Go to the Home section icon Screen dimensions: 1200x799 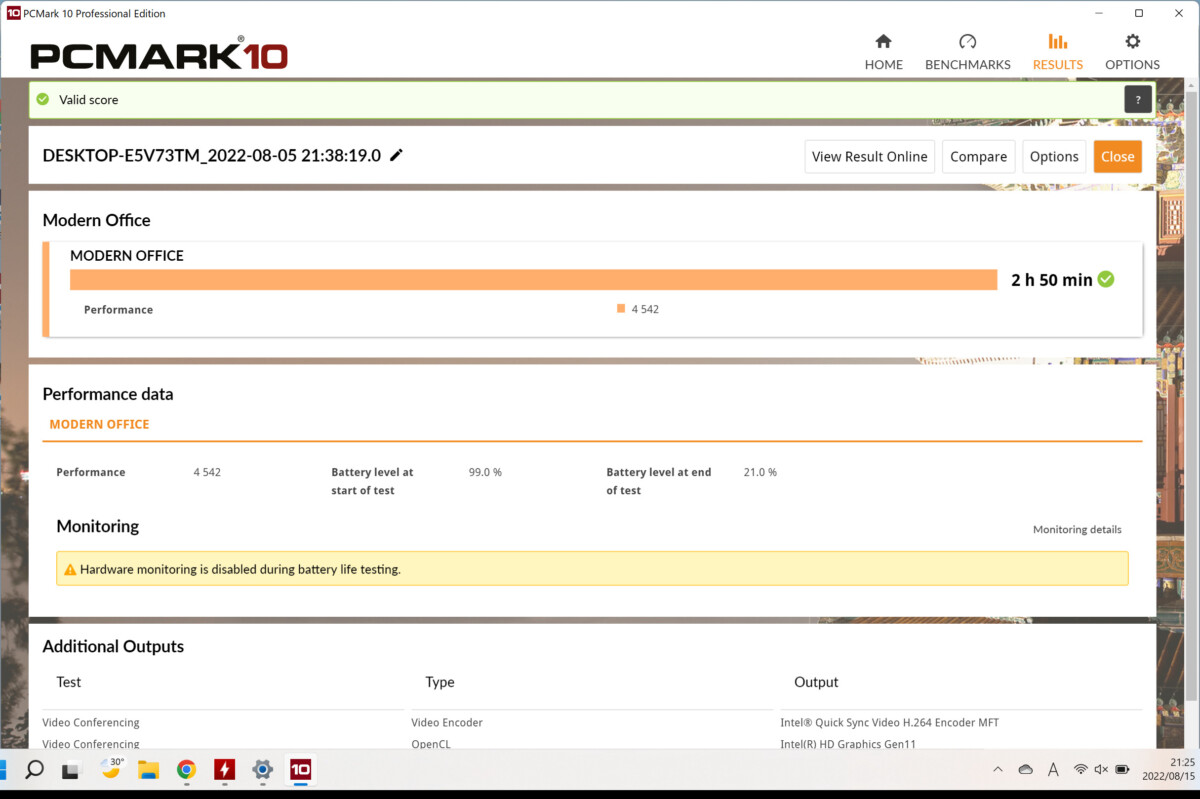click(883, 42)
